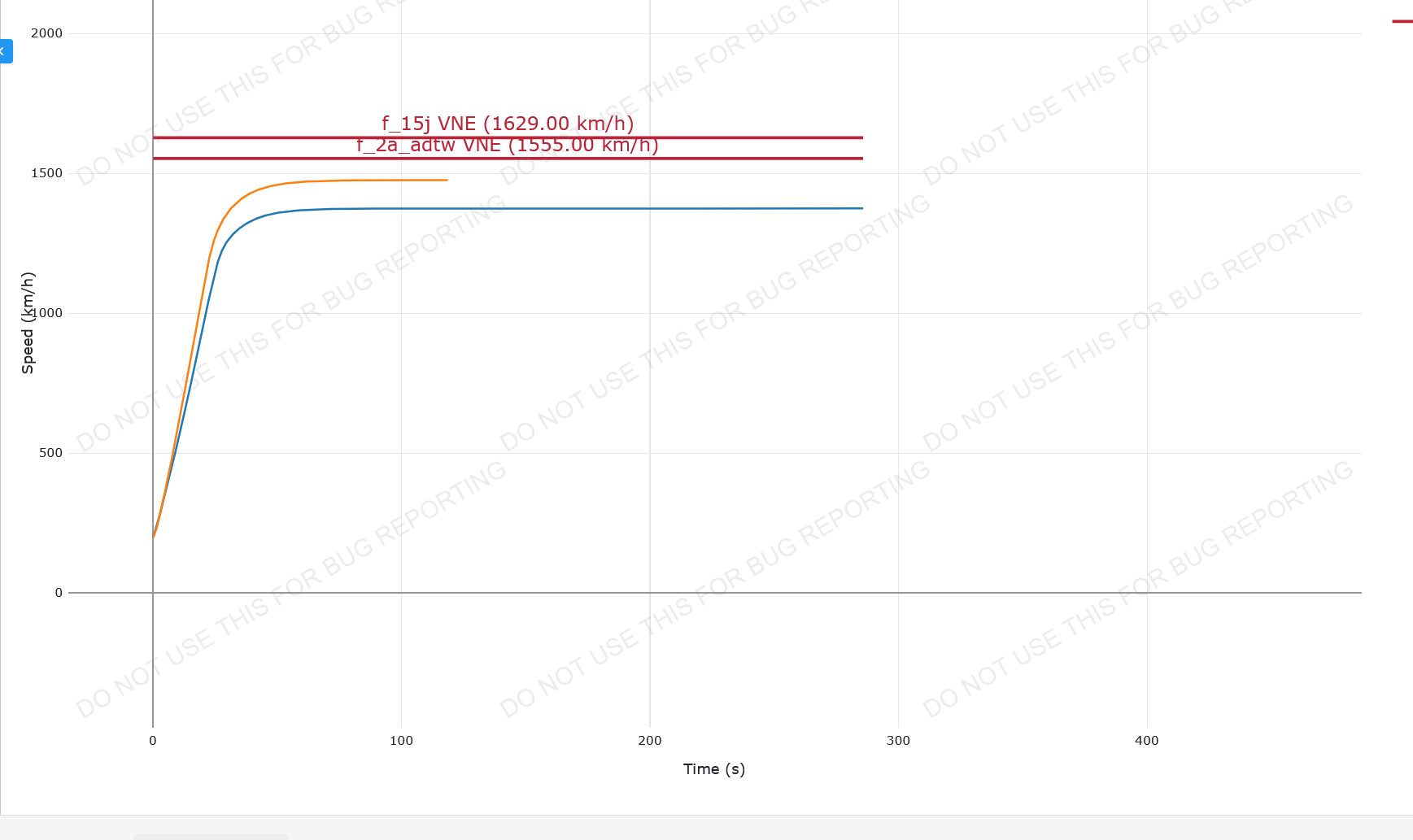Click the 500 tick on the speed axis
1413x840 pixels.
(50, 453)
